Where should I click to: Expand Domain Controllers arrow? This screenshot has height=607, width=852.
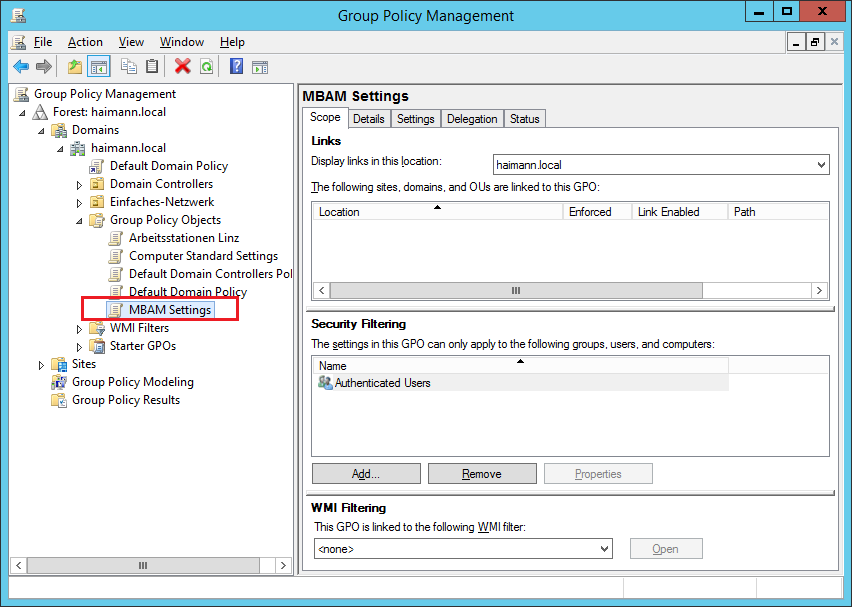[79, 185]
